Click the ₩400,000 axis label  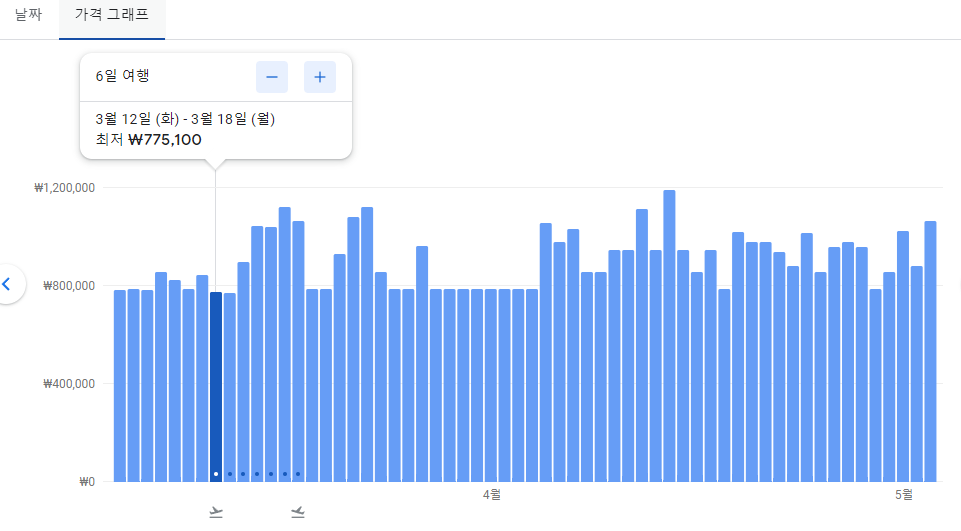pyautogui.click(x=69, y=384)
